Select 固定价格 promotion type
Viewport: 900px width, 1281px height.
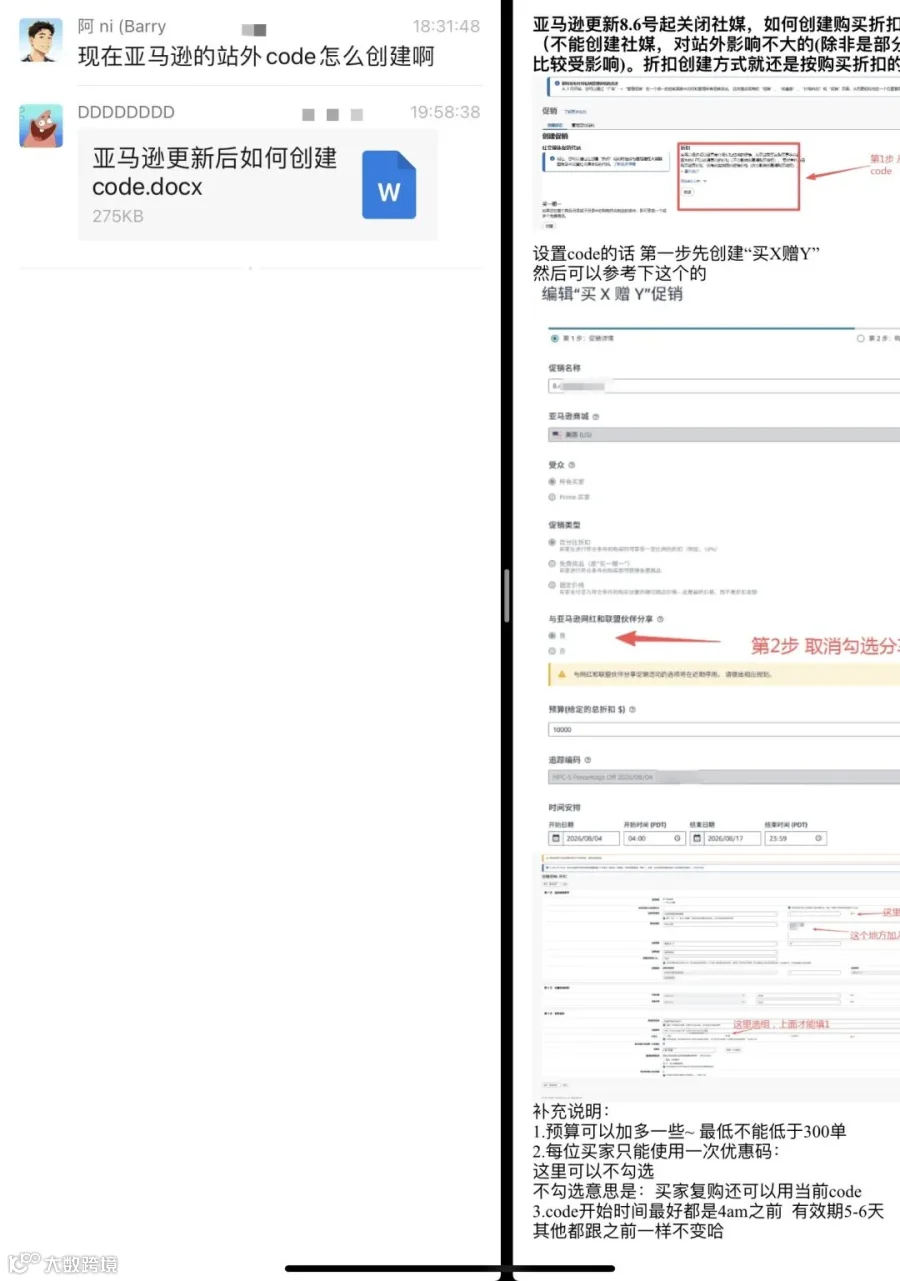click(552, 585)
